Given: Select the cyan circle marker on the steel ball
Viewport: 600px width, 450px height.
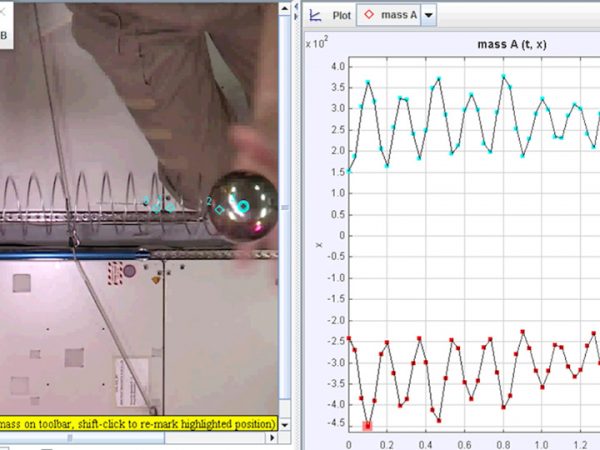Looking at the screenshot, I should 242,206.
